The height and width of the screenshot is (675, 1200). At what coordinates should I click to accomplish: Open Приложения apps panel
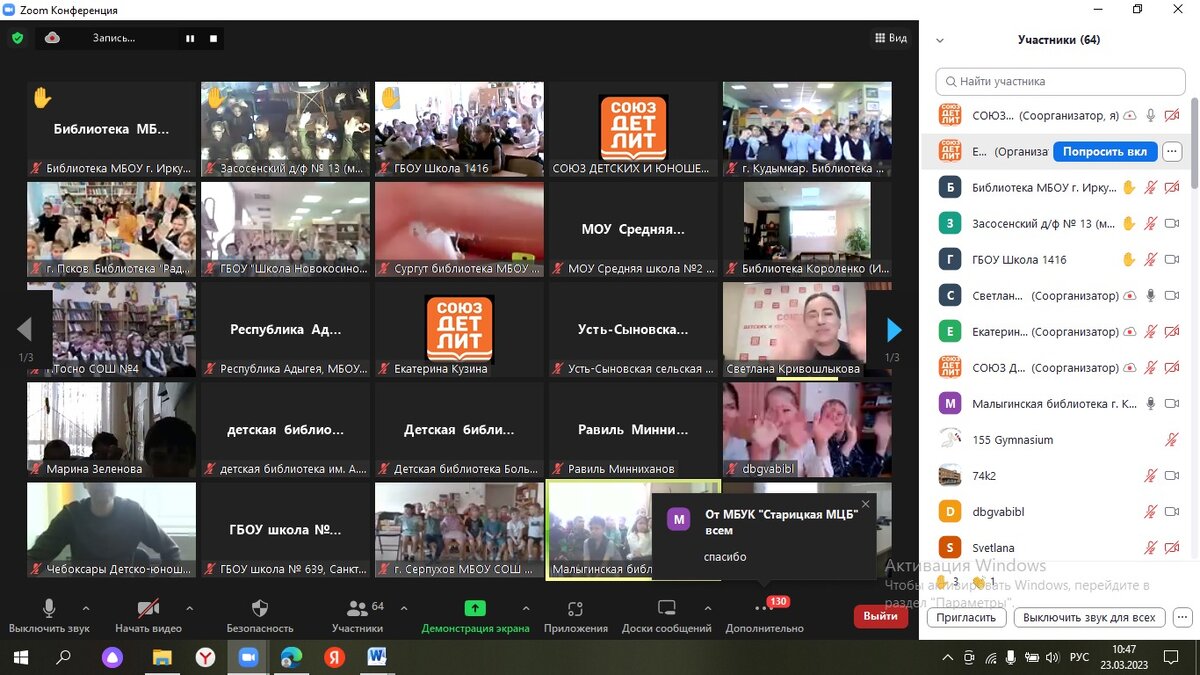[x=576, y=616]
